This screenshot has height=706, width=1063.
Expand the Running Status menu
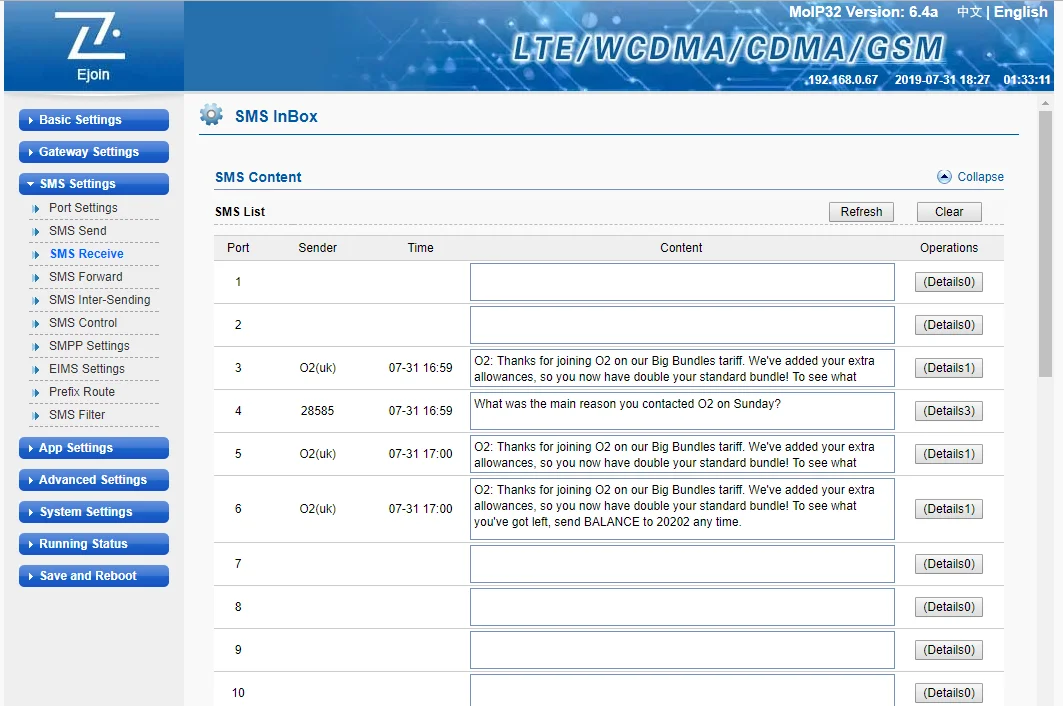coord(94,543)
